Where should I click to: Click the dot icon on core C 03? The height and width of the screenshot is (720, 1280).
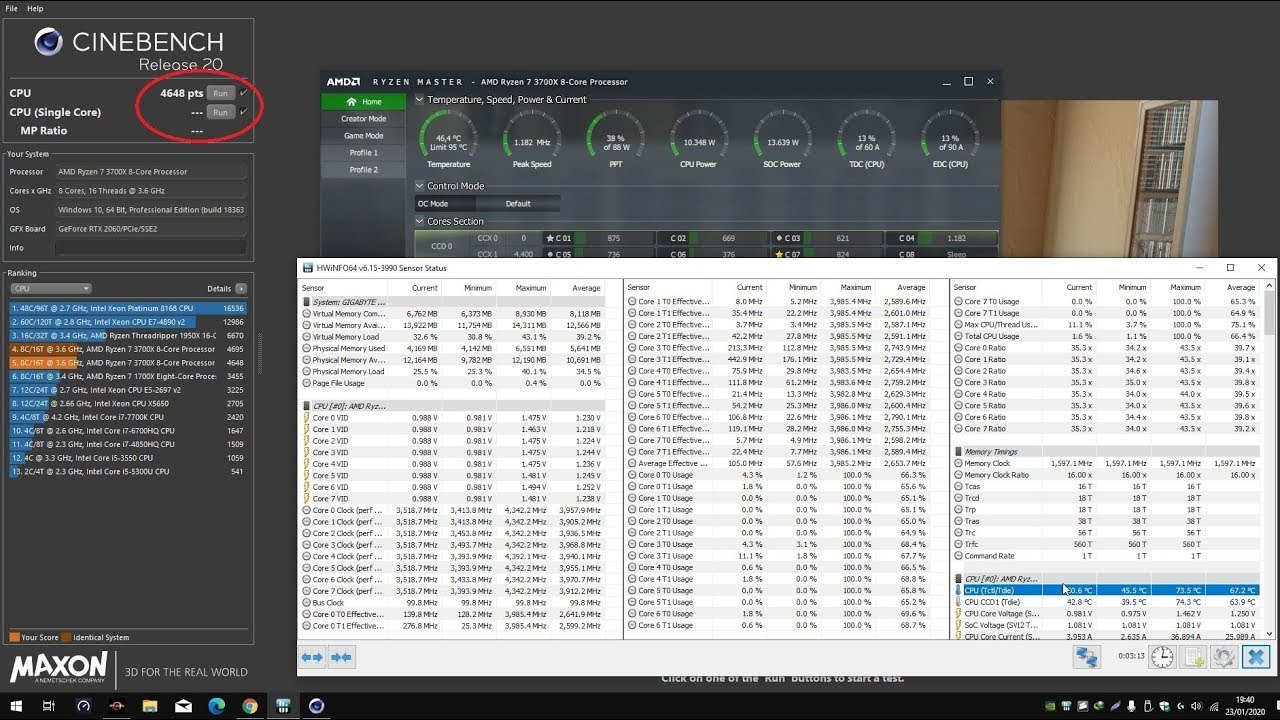[x=780, y=238]
